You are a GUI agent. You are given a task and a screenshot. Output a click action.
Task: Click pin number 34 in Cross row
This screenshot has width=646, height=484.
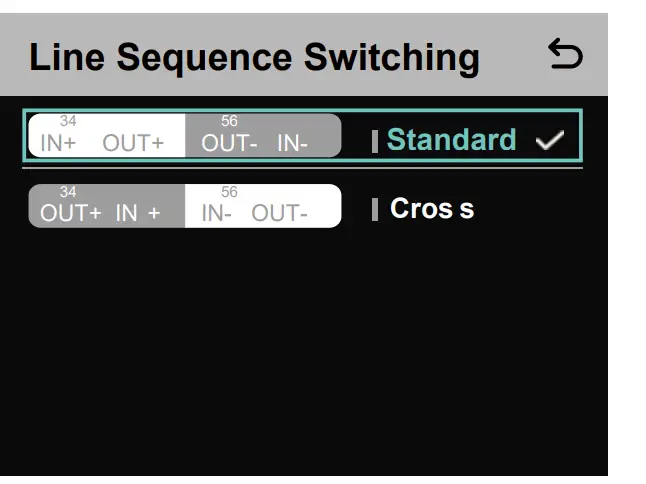[68, 192]
